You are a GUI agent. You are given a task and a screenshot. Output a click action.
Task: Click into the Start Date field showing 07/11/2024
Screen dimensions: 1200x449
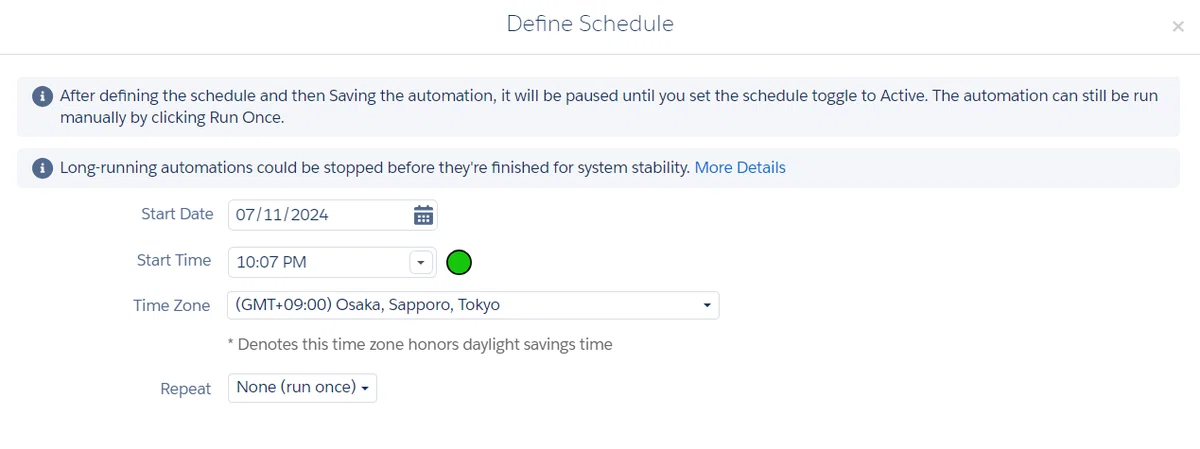pyautogui.click(x=332, y=215)
